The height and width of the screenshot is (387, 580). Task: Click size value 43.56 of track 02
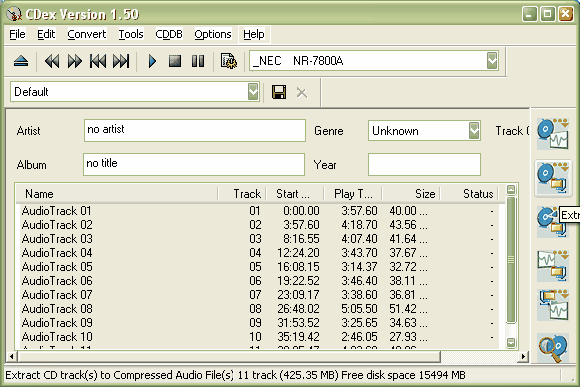(403, 225)
